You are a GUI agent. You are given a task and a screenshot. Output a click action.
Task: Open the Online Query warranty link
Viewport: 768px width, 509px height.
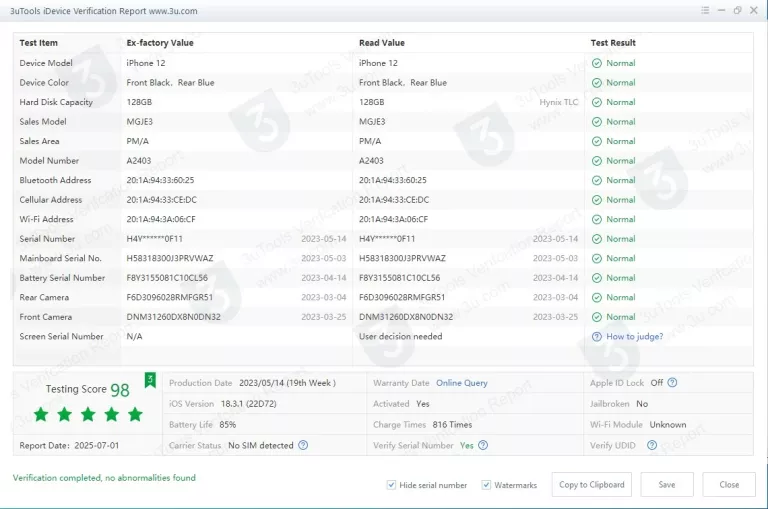point(462,383)
